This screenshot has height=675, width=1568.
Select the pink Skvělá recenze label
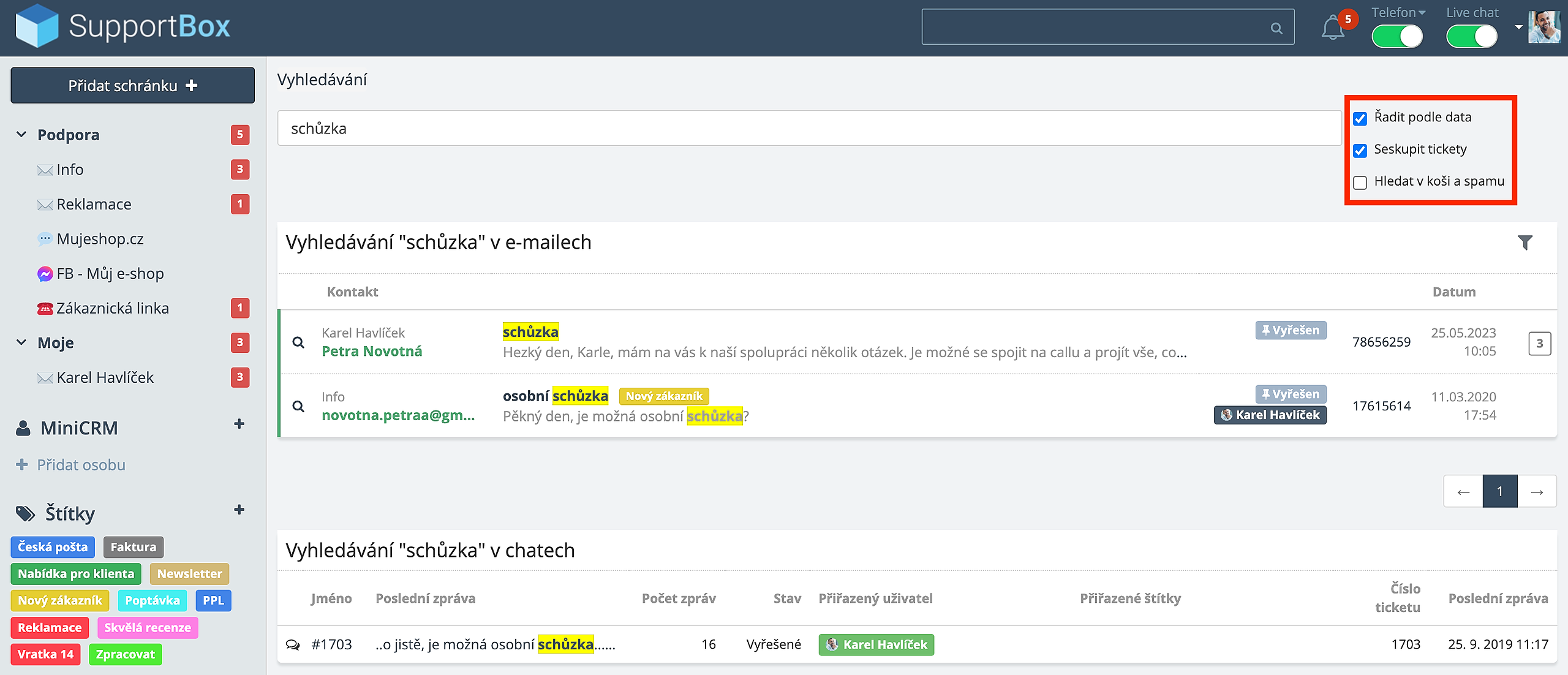(x=147, y=627)
